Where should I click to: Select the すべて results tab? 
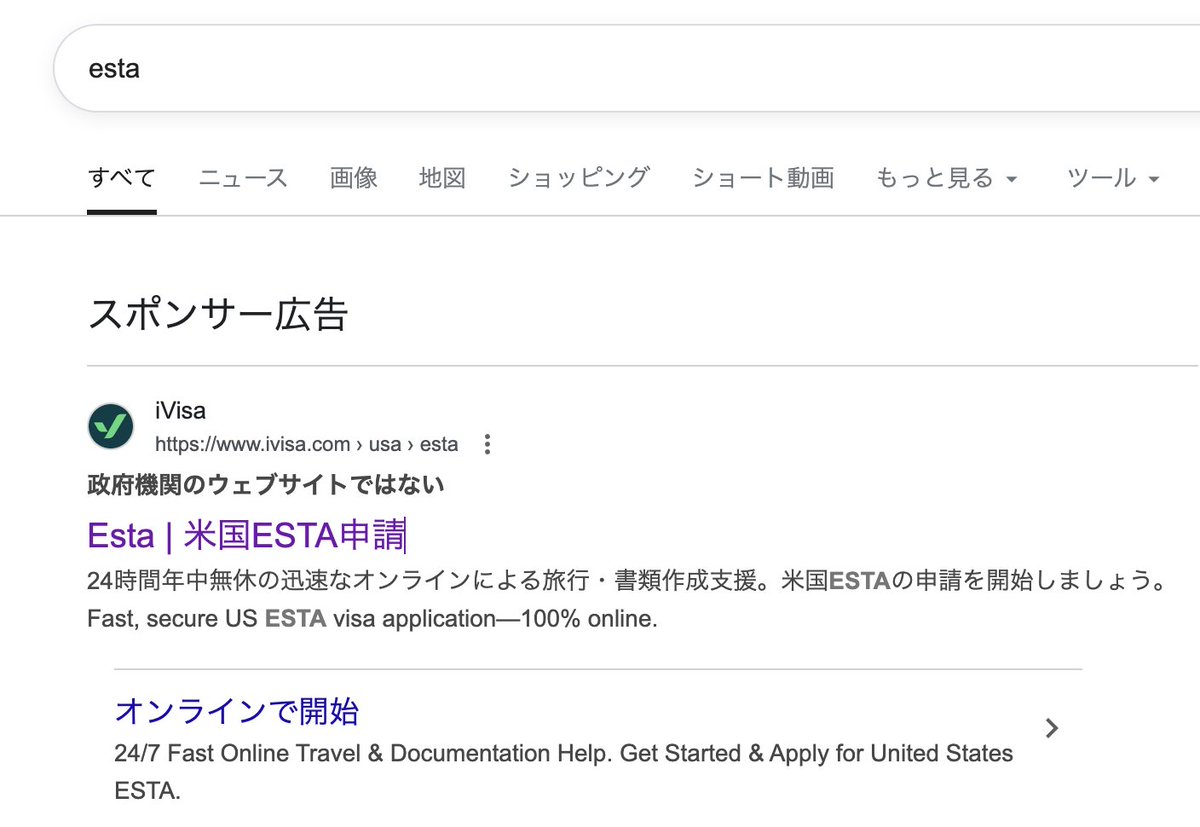tap(121, 178)
